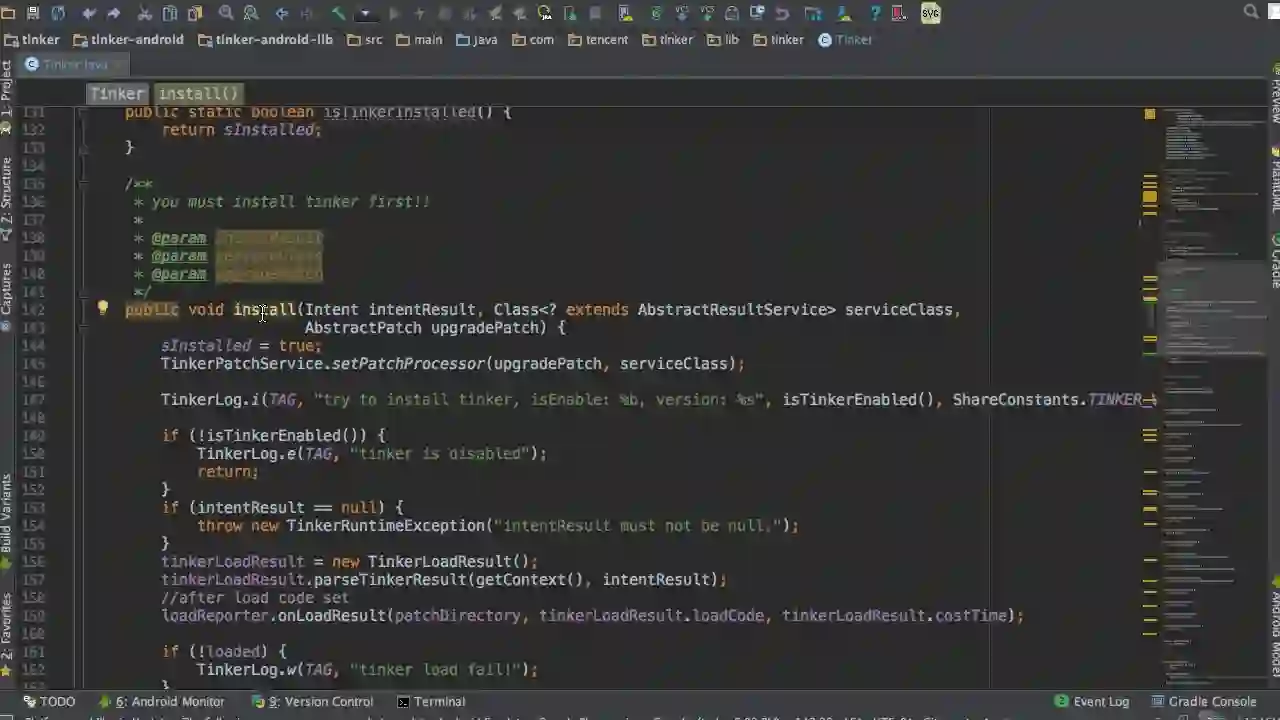
Task: Click the Replace toolbar icon
Action: 251,13
